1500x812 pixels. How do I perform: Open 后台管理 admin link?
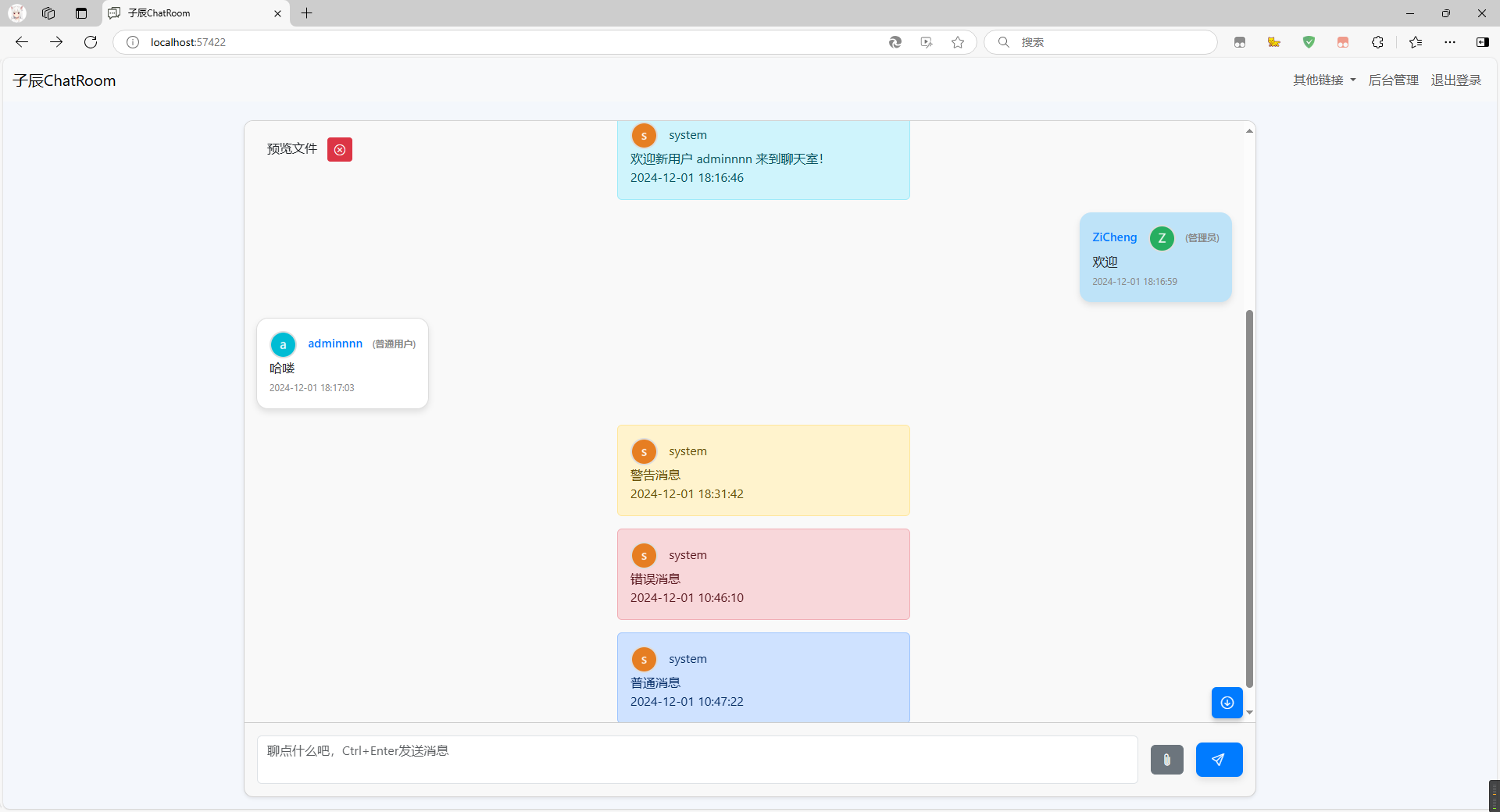[x=1394, y=80]
